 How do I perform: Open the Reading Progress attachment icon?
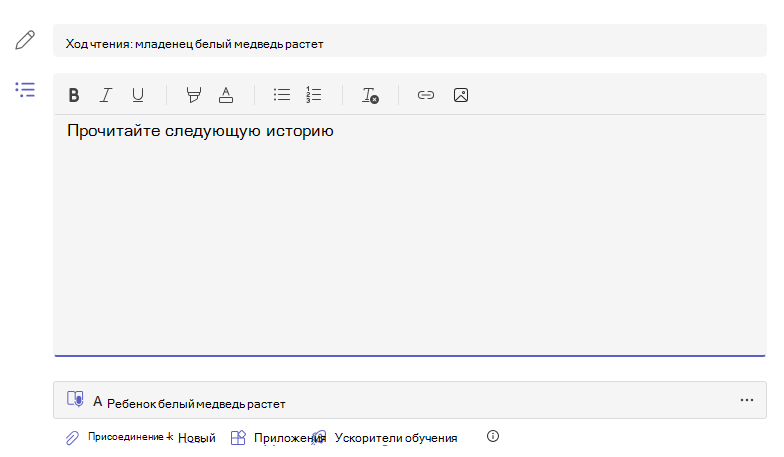click(75, 399)
